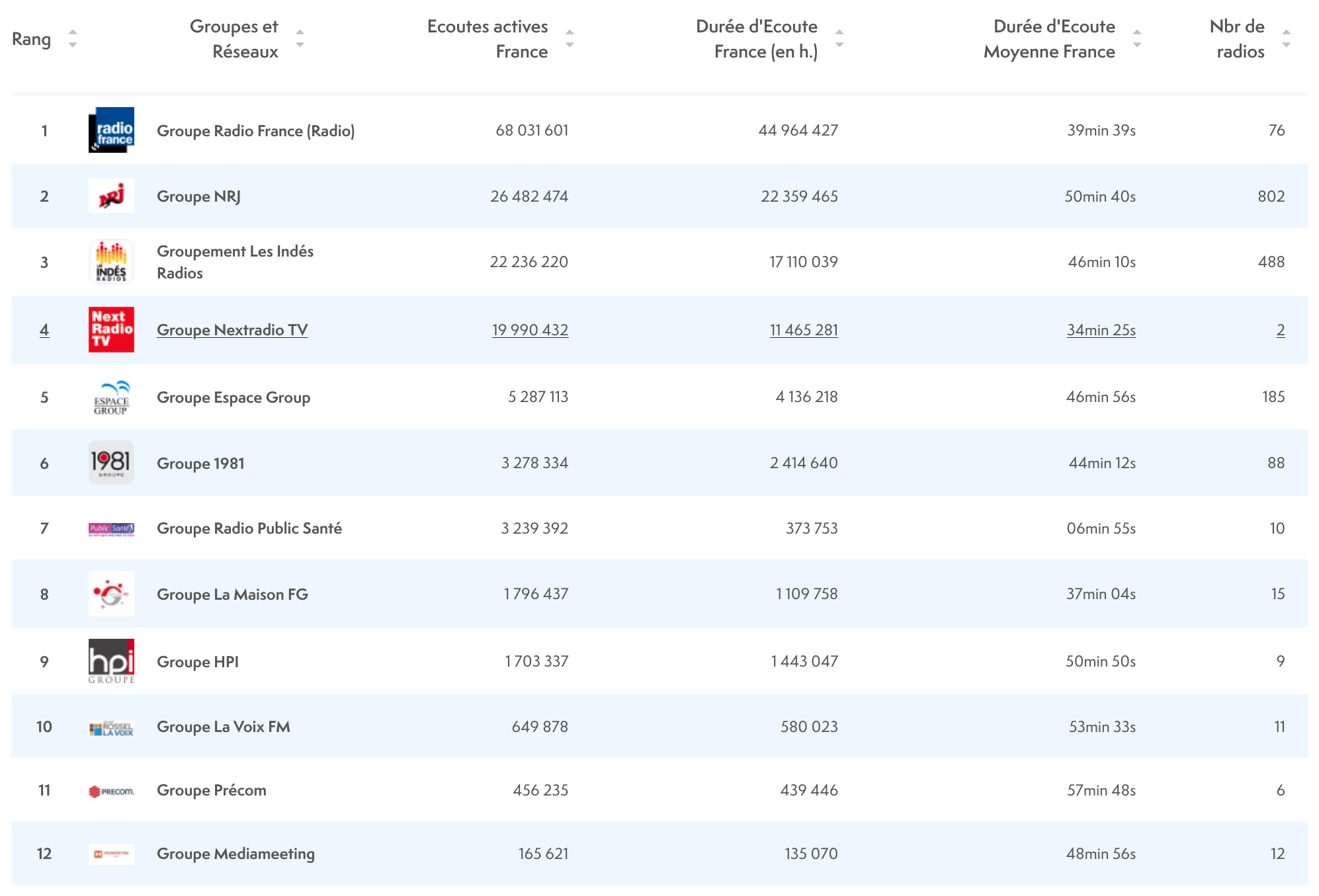Click the Précom logo
The image size is (1319, 896).
[111, 791]
